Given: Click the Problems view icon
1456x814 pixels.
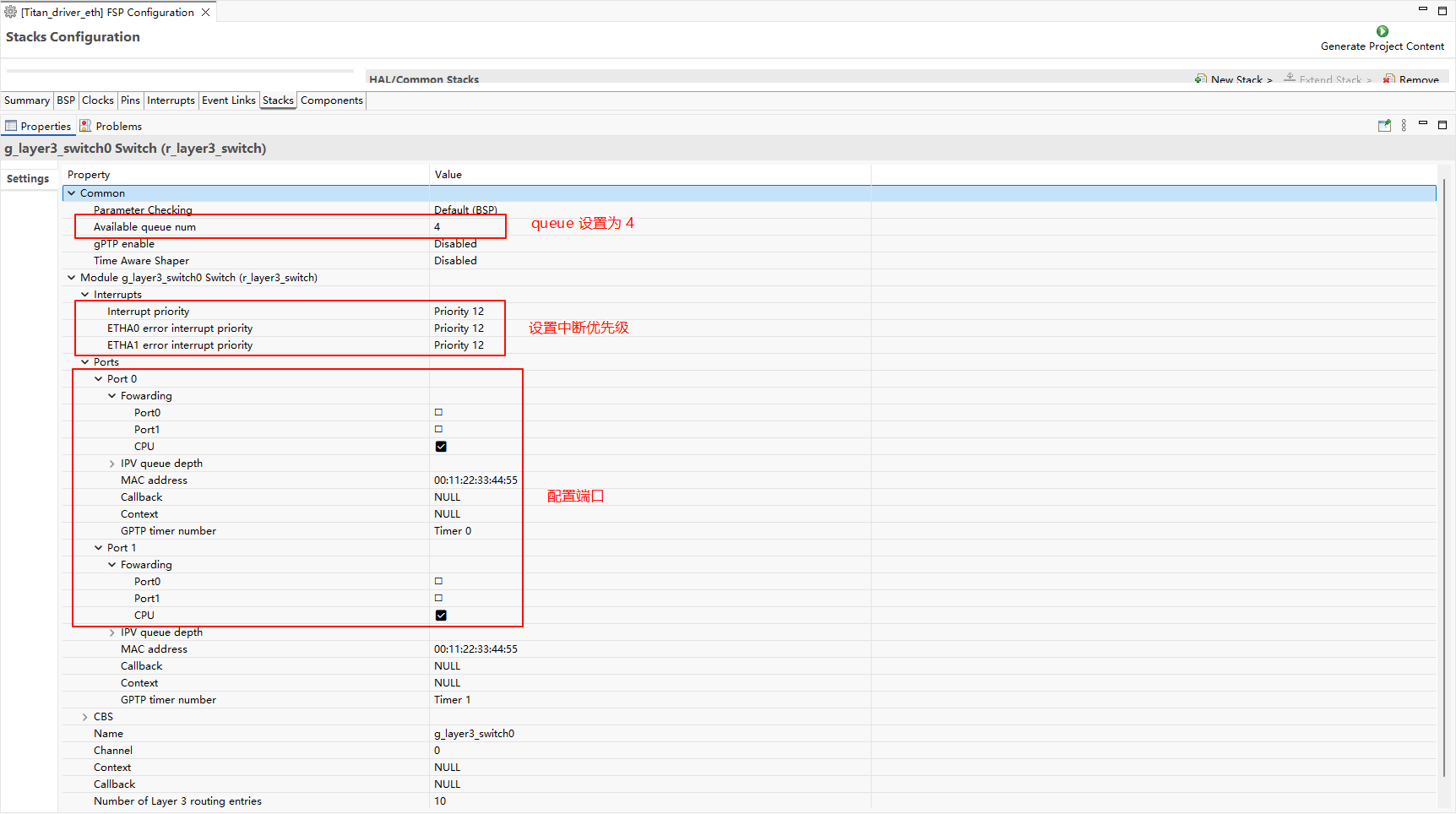Looking at the screenshot, I should [85, 126].
